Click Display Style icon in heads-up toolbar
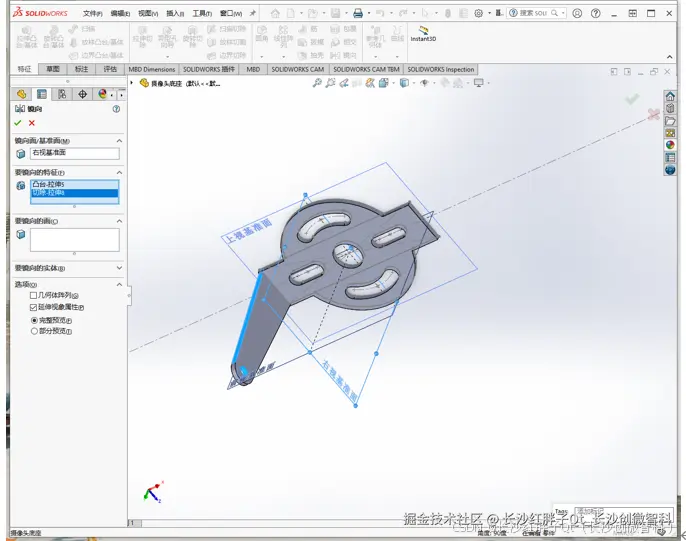 pyautogui.click(x=404, y=83)
